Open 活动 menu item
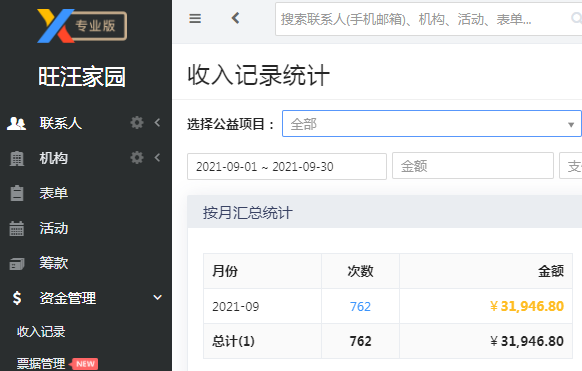 coord(54,228)
